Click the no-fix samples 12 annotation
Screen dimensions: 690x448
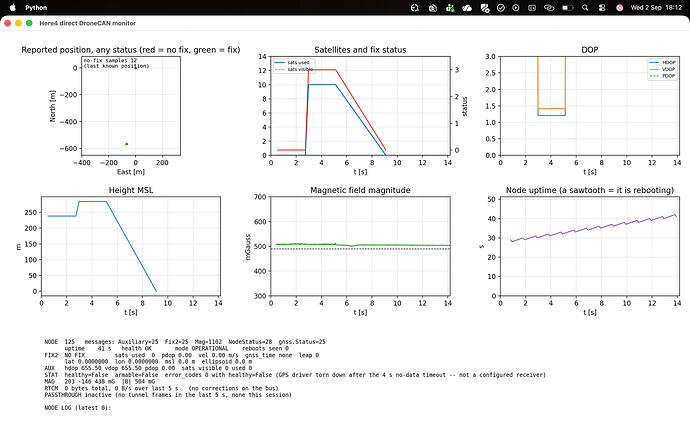(110, 60)
